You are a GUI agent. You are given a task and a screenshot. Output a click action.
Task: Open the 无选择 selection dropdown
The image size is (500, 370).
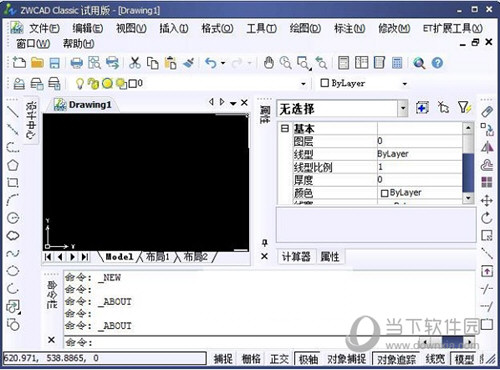click(x=403, y=108)
